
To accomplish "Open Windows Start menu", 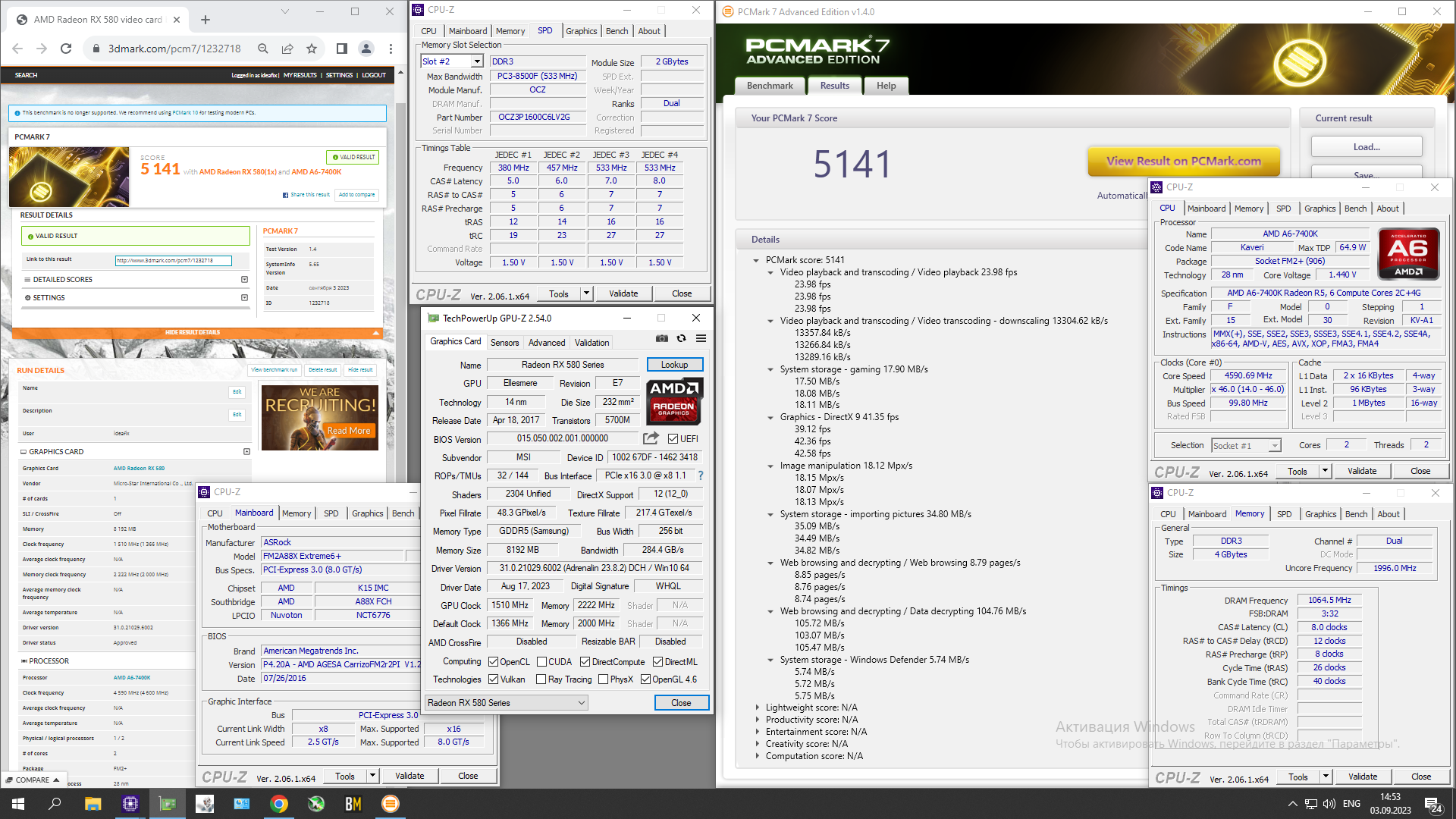I will pos(18,804).
